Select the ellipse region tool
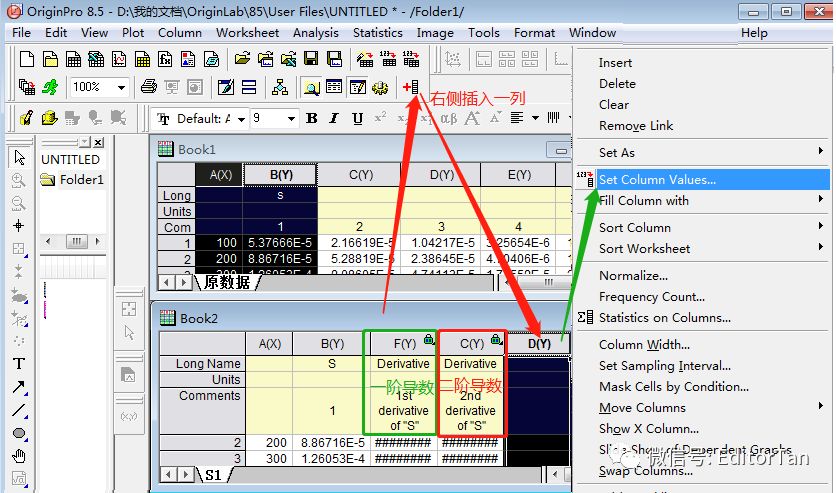The height and width of the screenshot is (493, 836). pos(19,433)
